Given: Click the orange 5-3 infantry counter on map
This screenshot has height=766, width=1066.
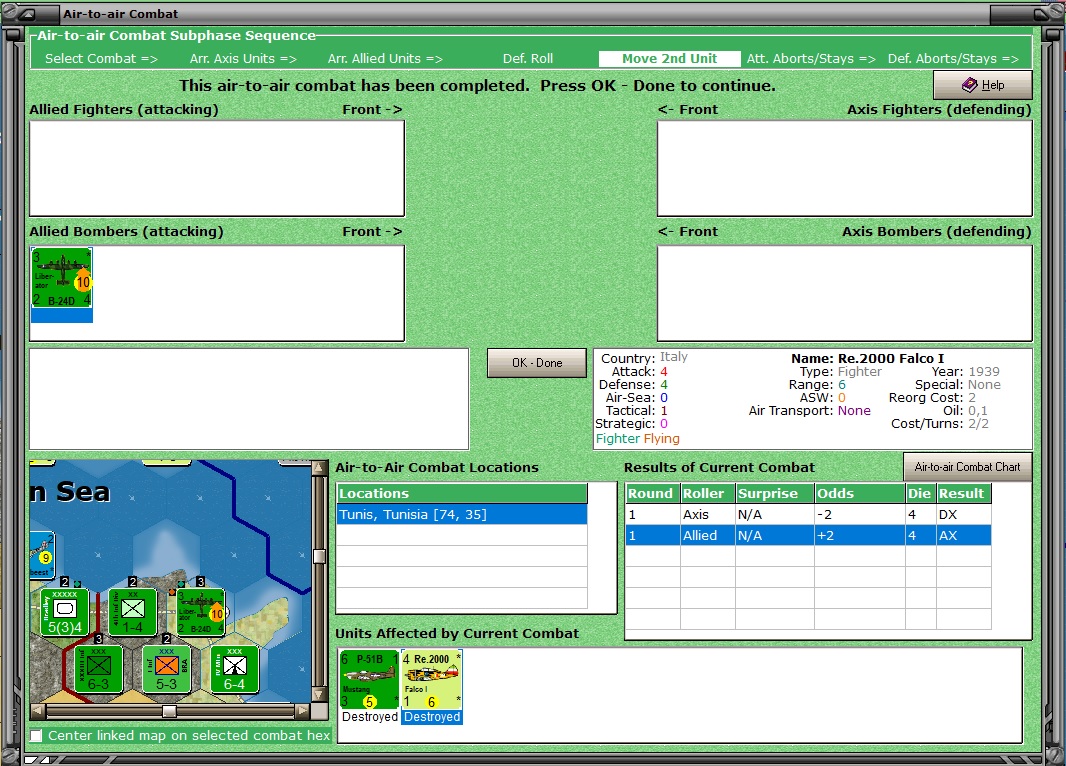Looking at the screenshot, I should [167, 669].
